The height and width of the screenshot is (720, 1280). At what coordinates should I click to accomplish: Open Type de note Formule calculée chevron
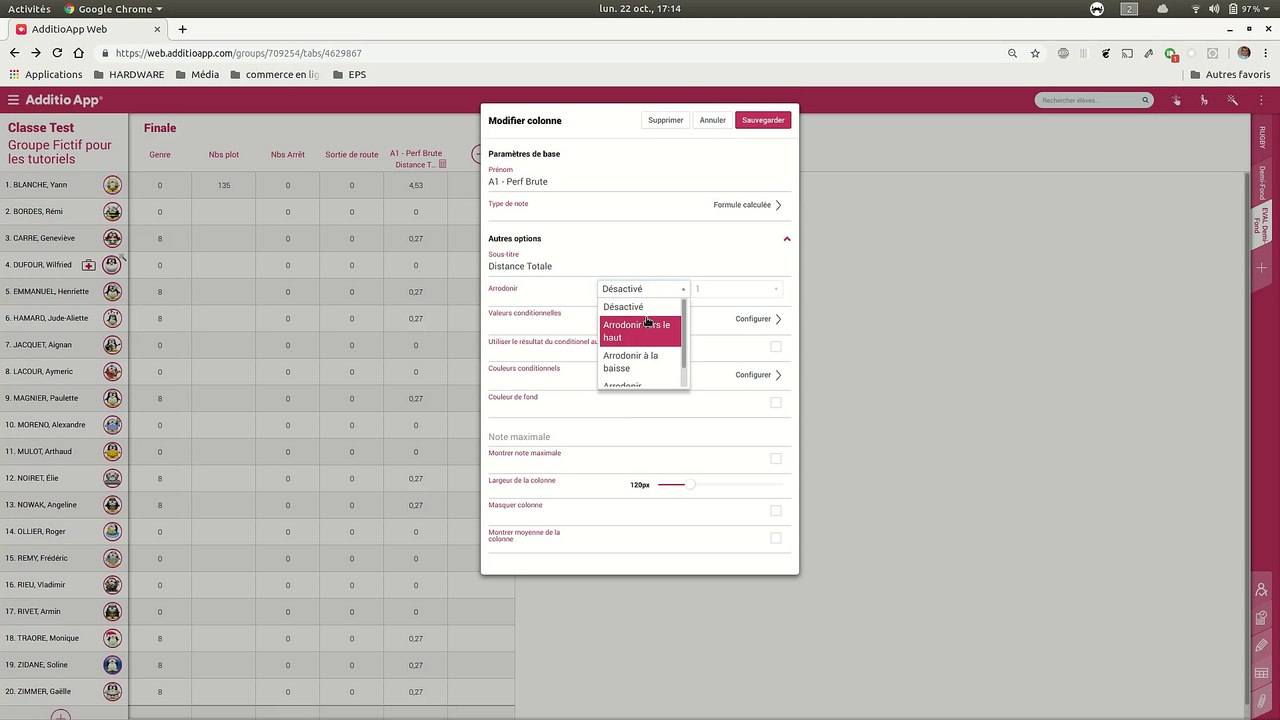click(778, 205)
